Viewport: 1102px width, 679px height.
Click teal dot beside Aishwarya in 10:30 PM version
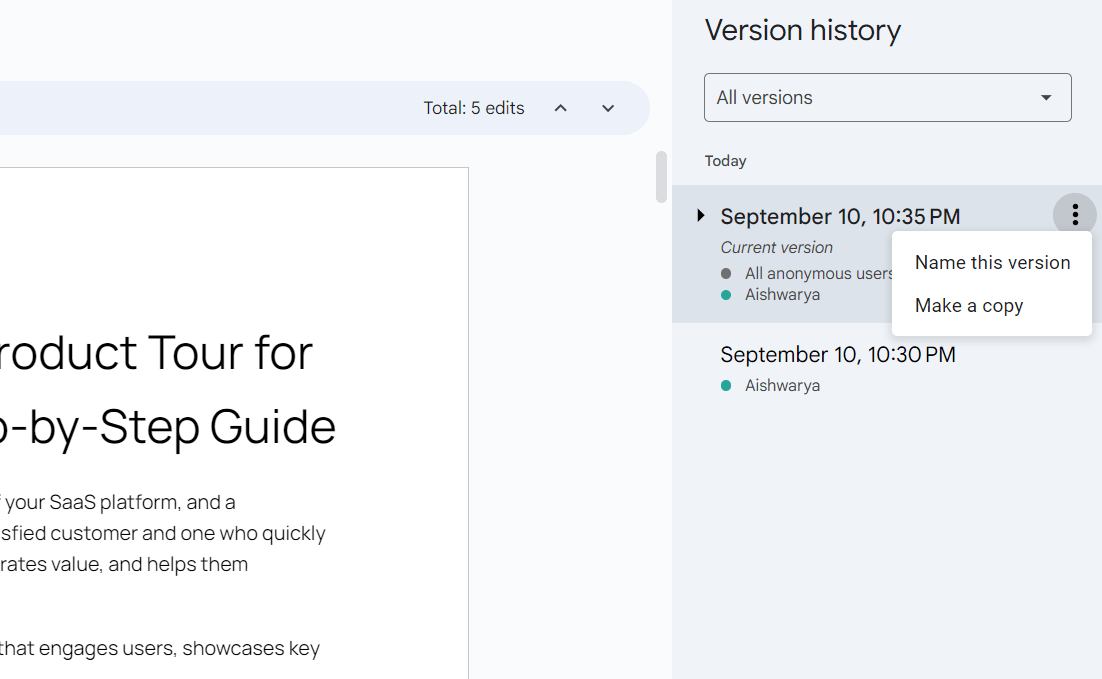(726, 385)
